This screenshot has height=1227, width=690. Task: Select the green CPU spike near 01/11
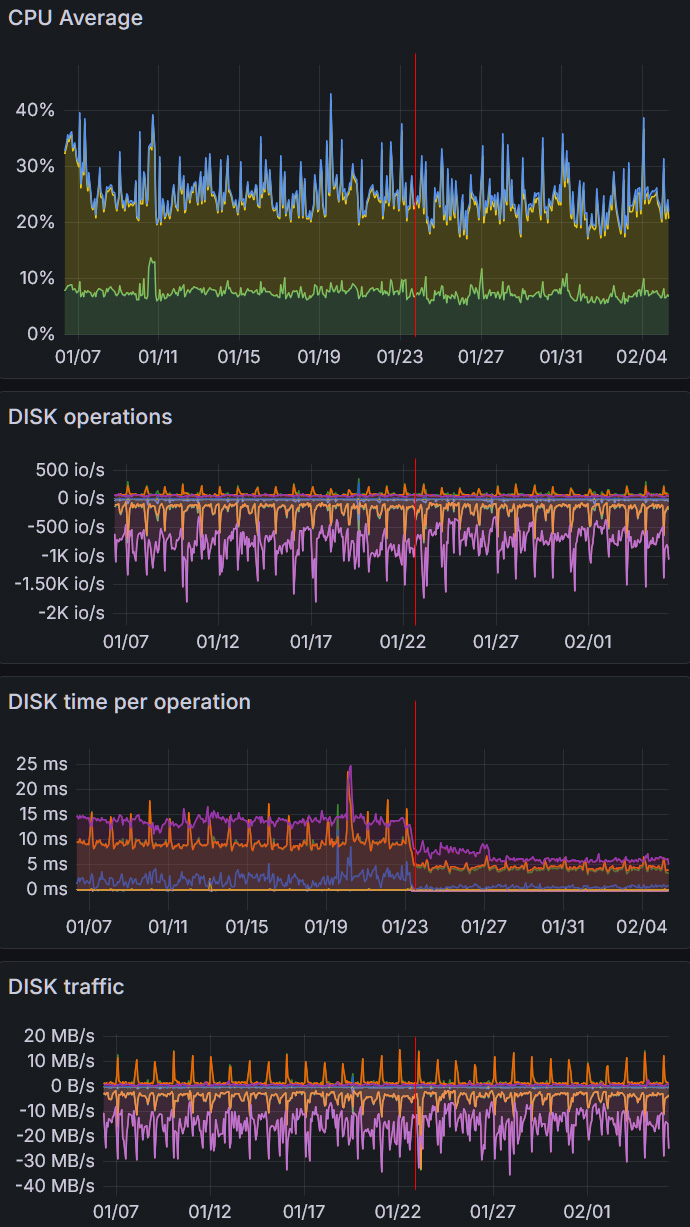pyautogui.click(x=151, y=261)
